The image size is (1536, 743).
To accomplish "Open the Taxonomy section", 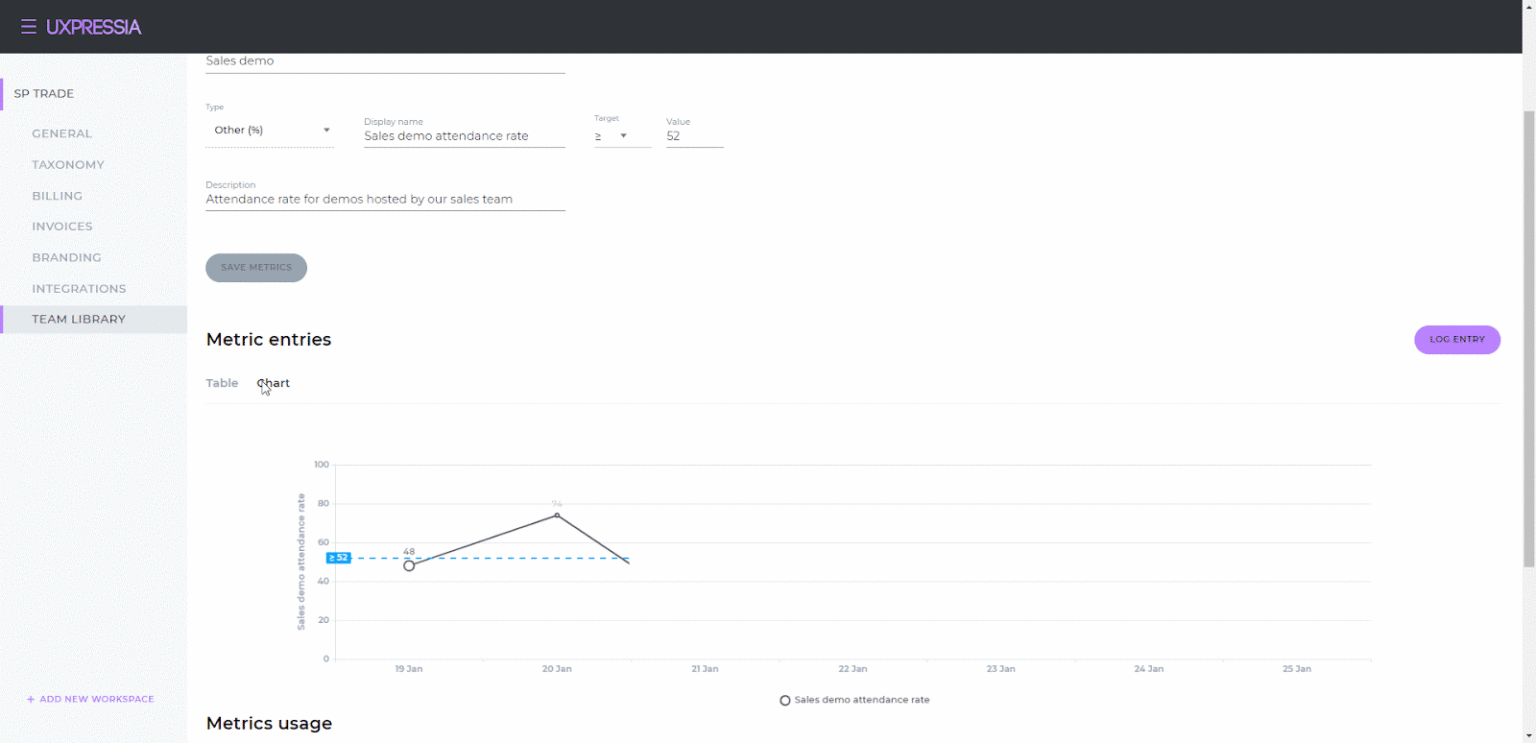I will tap(68, 165).
